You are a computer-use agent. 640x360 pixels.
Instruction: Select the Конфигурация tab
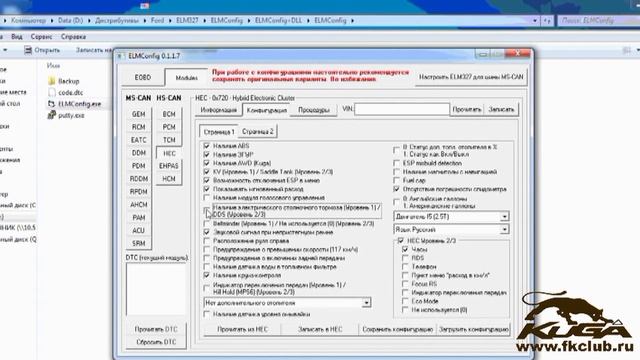pos(267,110)
